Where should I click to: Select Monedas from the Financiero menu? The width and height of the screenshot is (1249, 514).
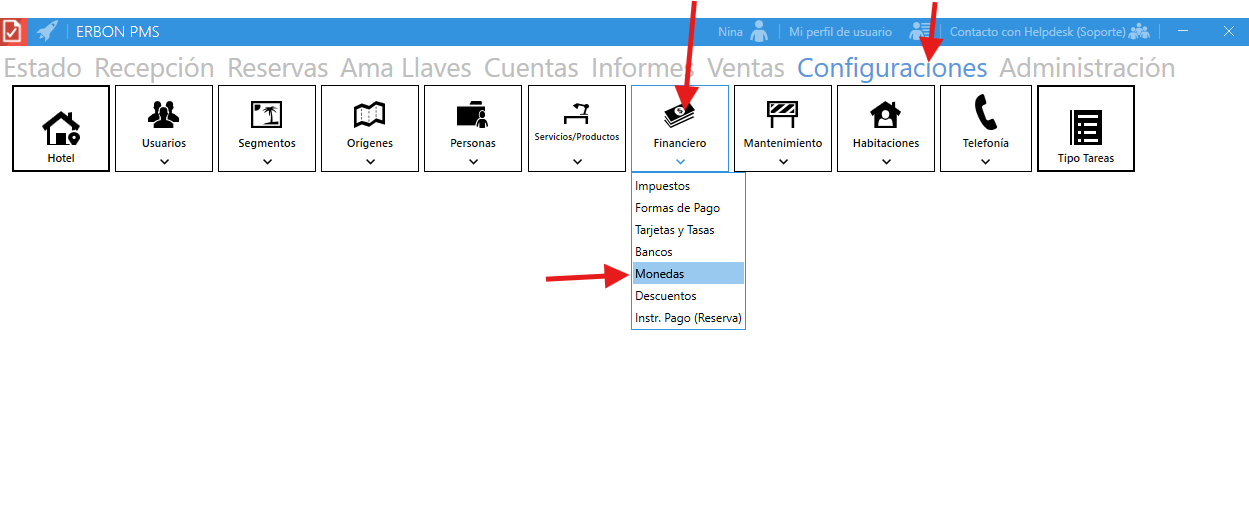(660, 274)
